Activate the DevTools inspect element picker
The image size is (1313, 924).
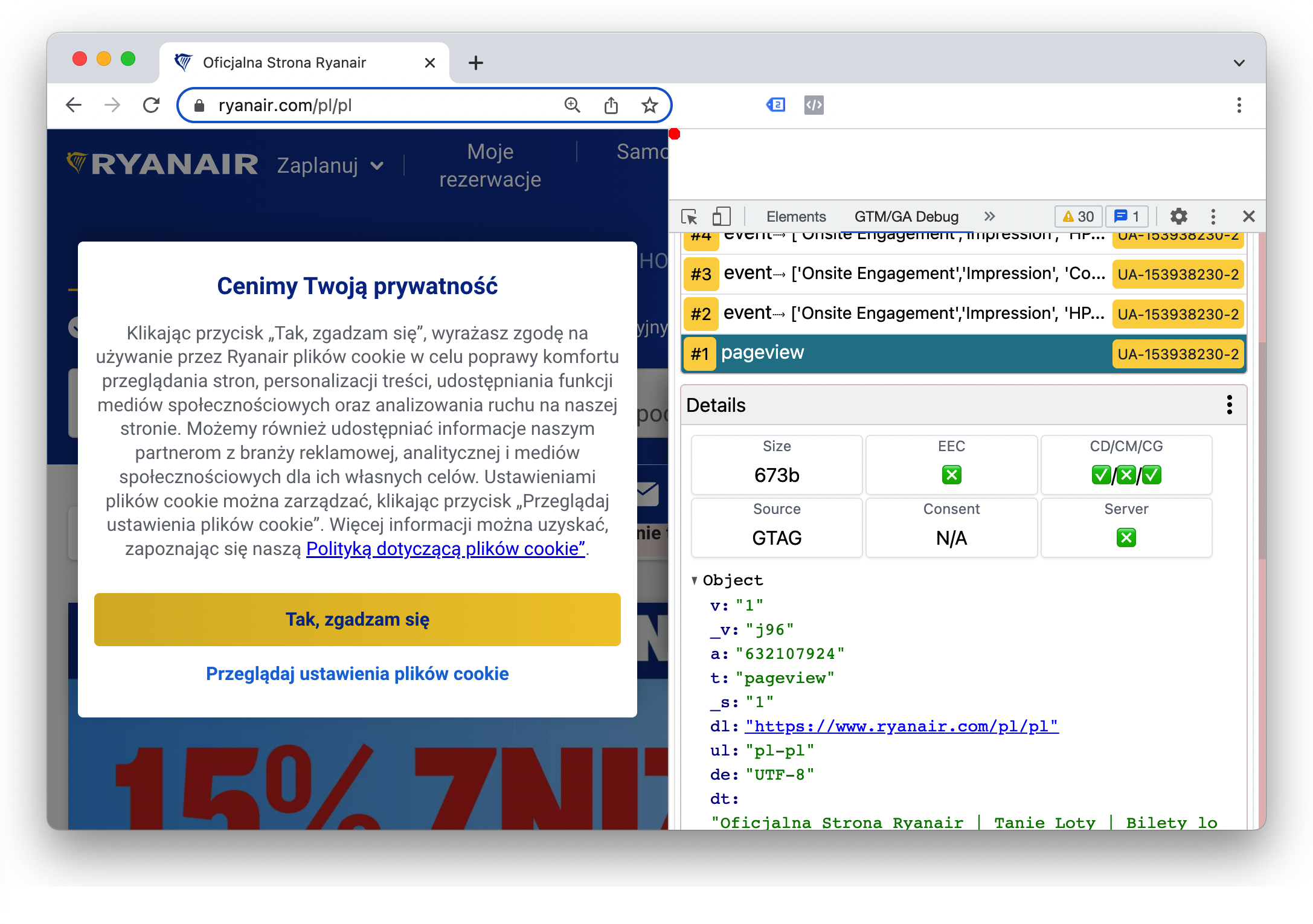[x=689, y=216]
